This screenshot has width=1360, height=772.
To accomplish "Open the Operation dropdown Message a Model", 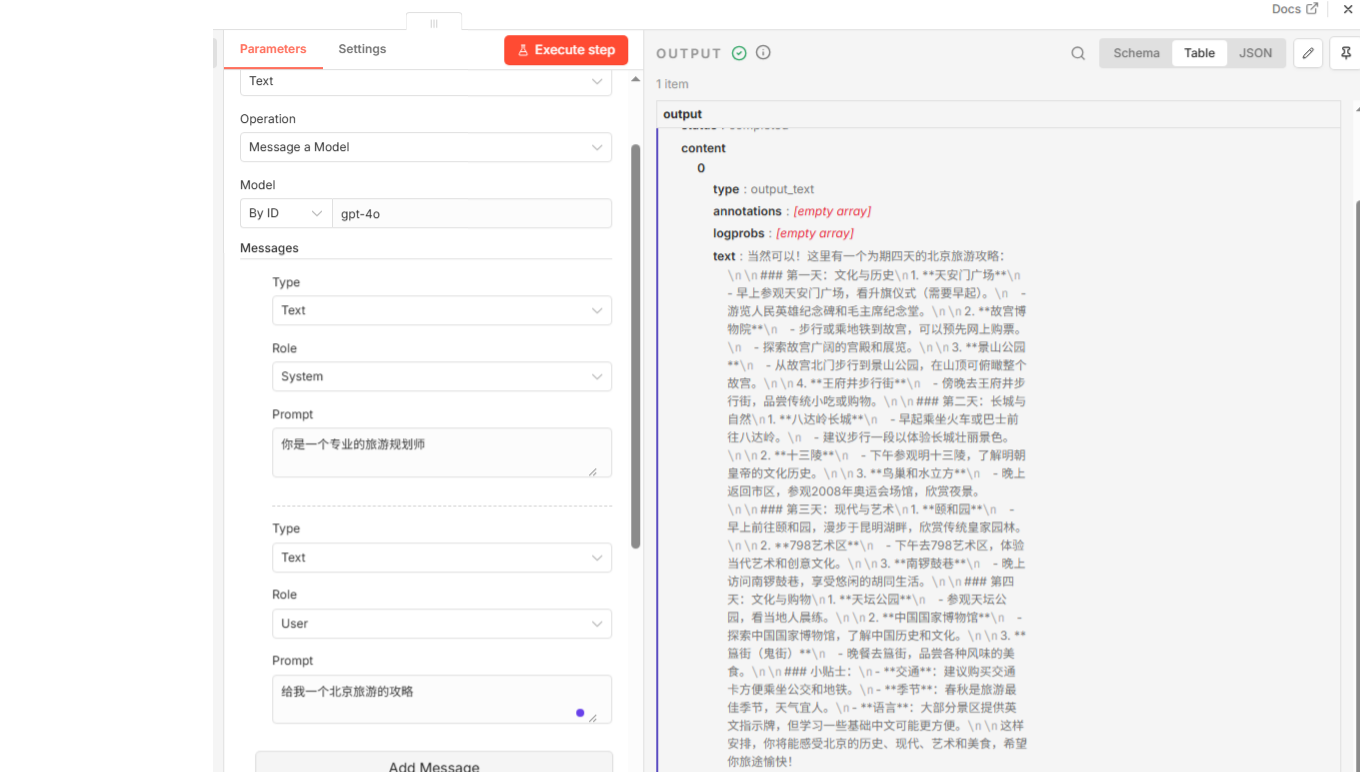I will (x=426, y=147).
